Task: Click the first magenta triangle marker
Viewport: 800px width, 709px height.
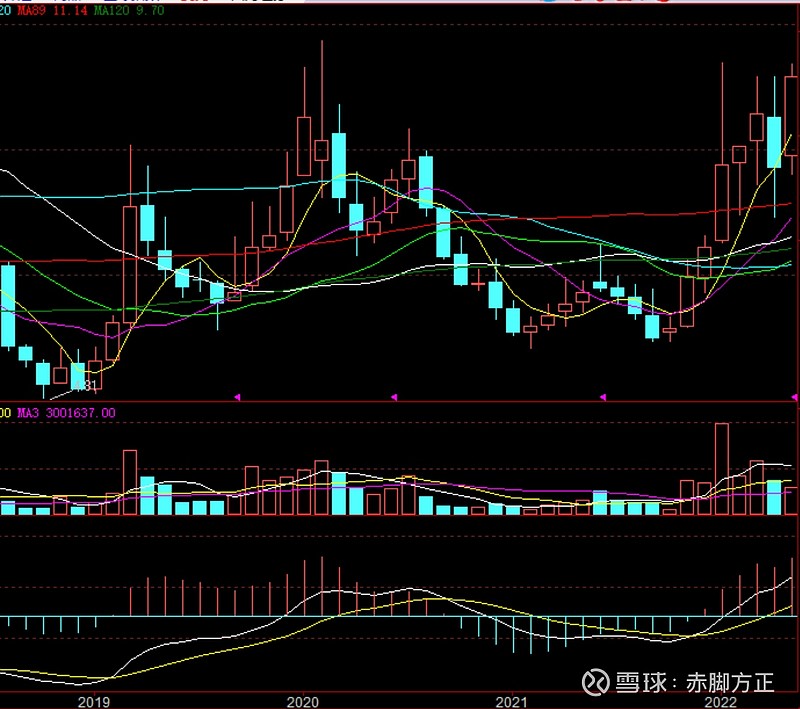Action: click(x=237, y=398)
